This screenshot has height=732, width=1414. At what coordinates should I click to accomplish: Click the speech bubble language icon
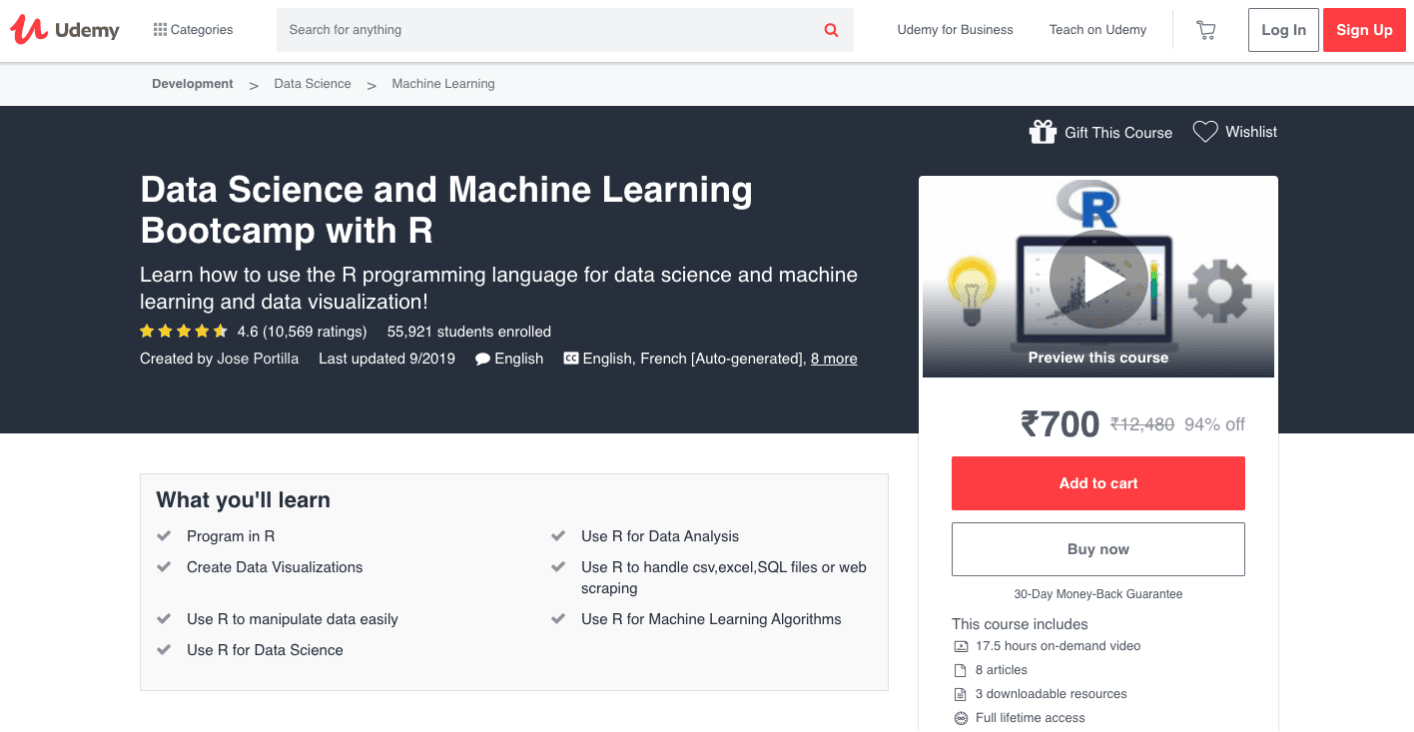[x=482, y=359]
